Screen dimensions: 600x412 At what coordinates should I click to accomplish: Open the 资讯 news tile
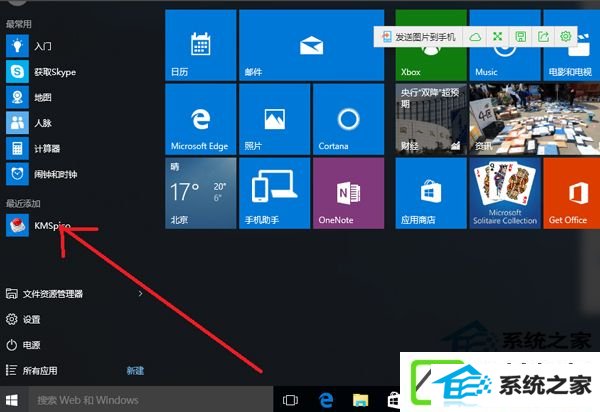tap(535, 119)
